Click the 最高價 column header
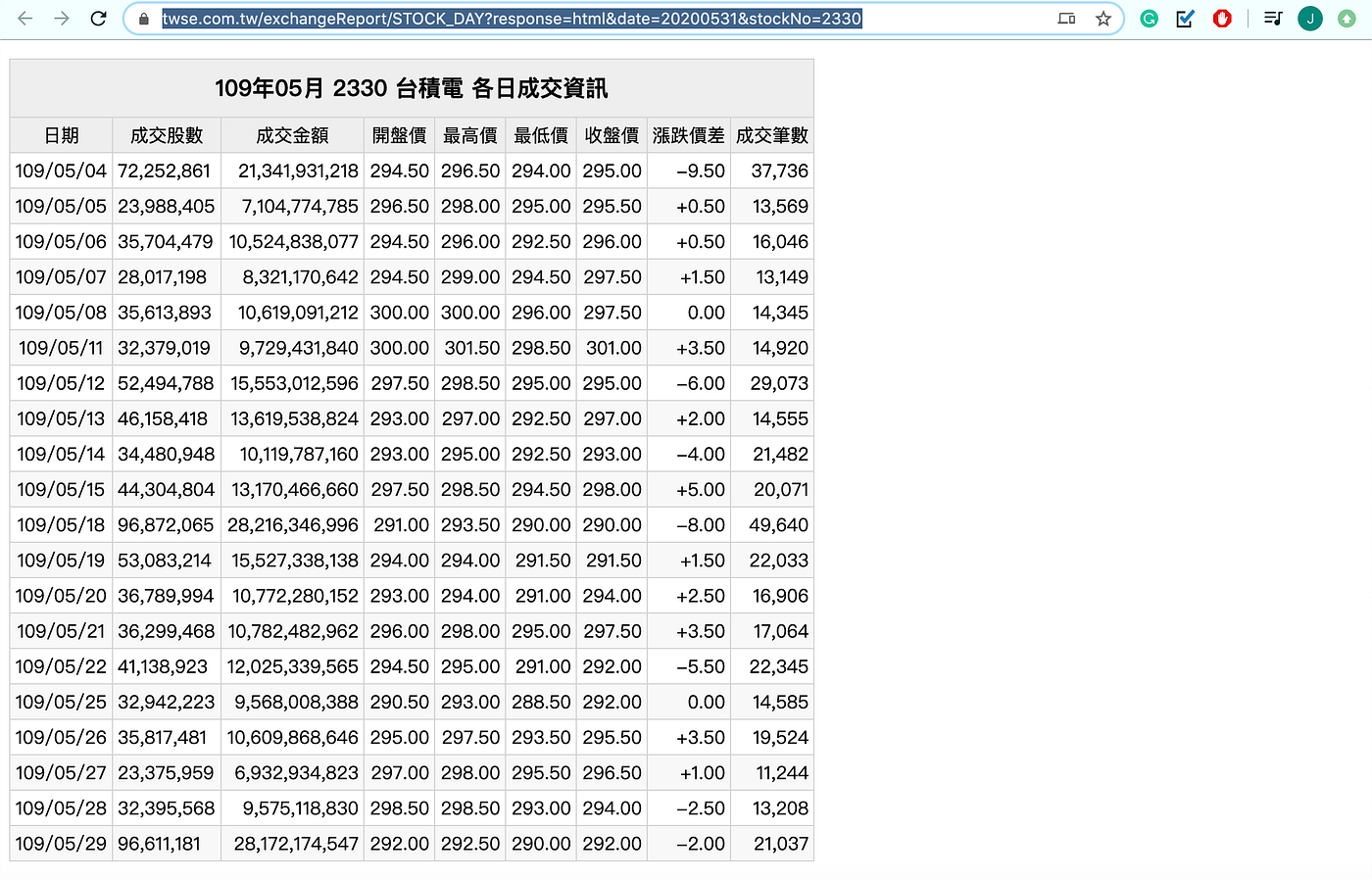 point(470,135)
